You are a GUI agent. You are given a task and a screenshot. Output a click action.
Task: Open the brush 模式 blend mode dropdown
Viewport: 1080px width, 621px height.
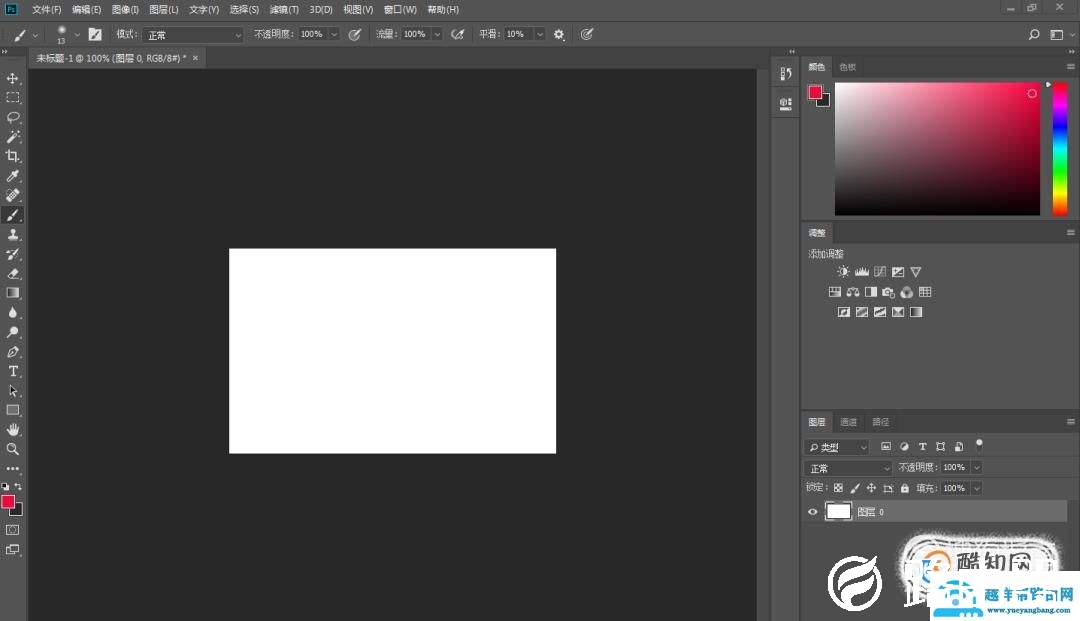[x=193, y=35]
